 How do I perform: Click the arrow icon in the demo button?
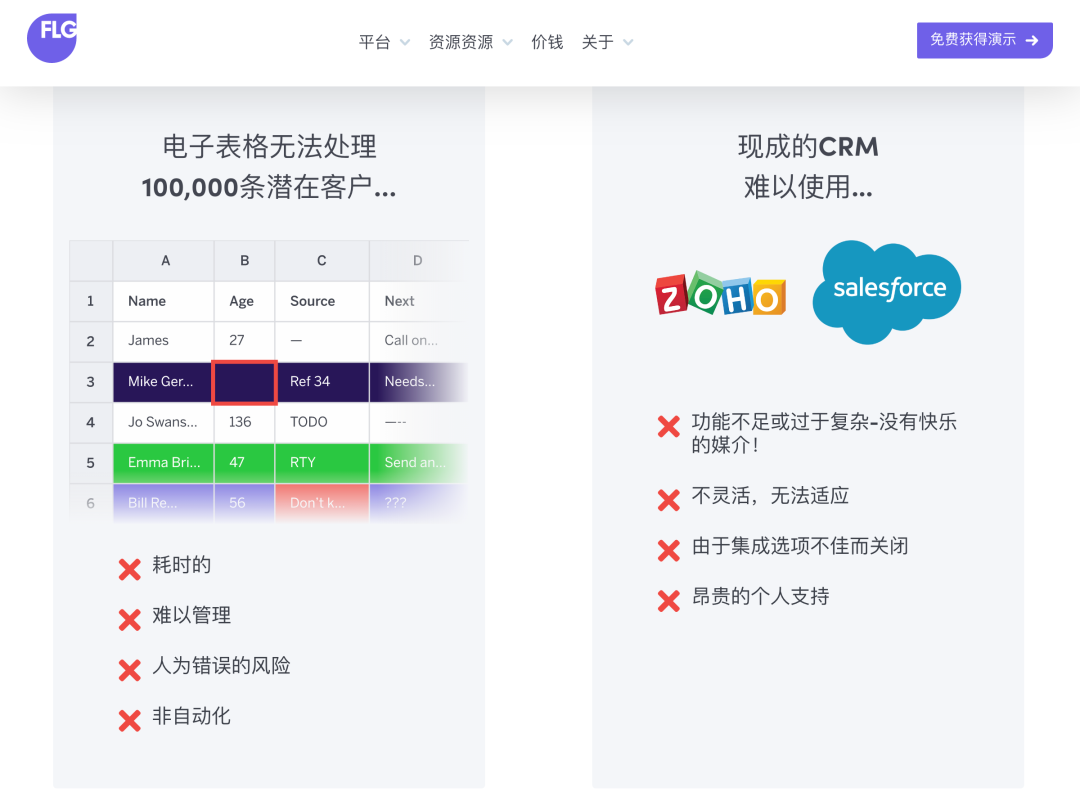click(1032, 41)
